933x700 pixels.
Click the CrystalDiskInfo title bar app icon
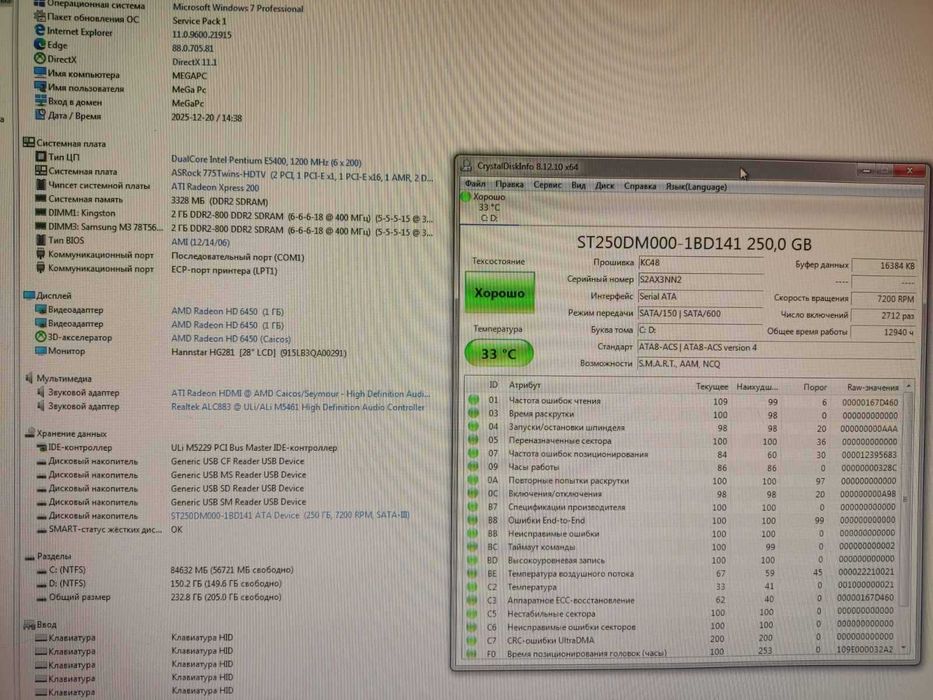[467, 165]
